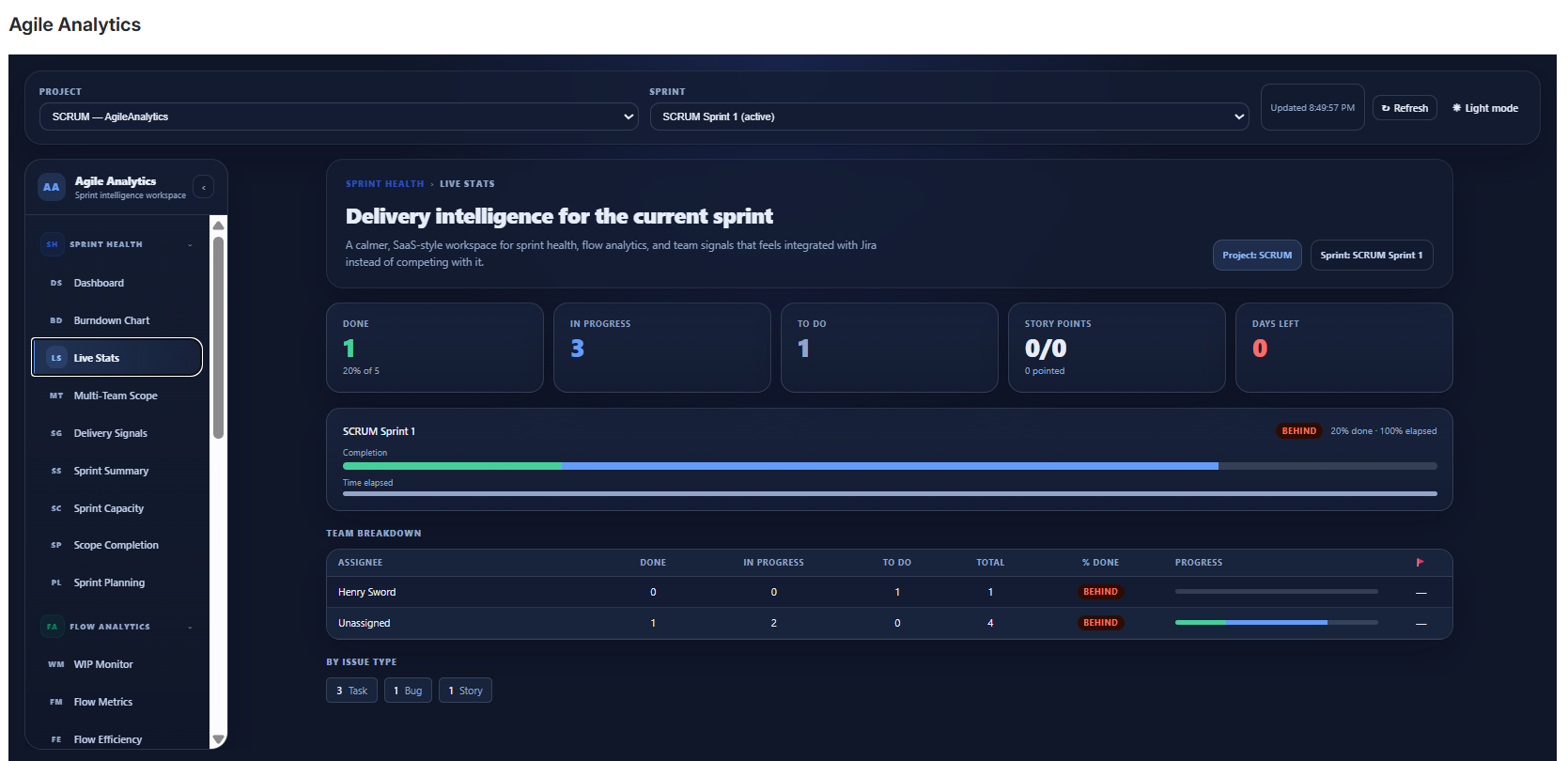Click the Sprint: SCRUM Sprint 1 chip
The image size is (1568, 761).
pos(1372,255)
